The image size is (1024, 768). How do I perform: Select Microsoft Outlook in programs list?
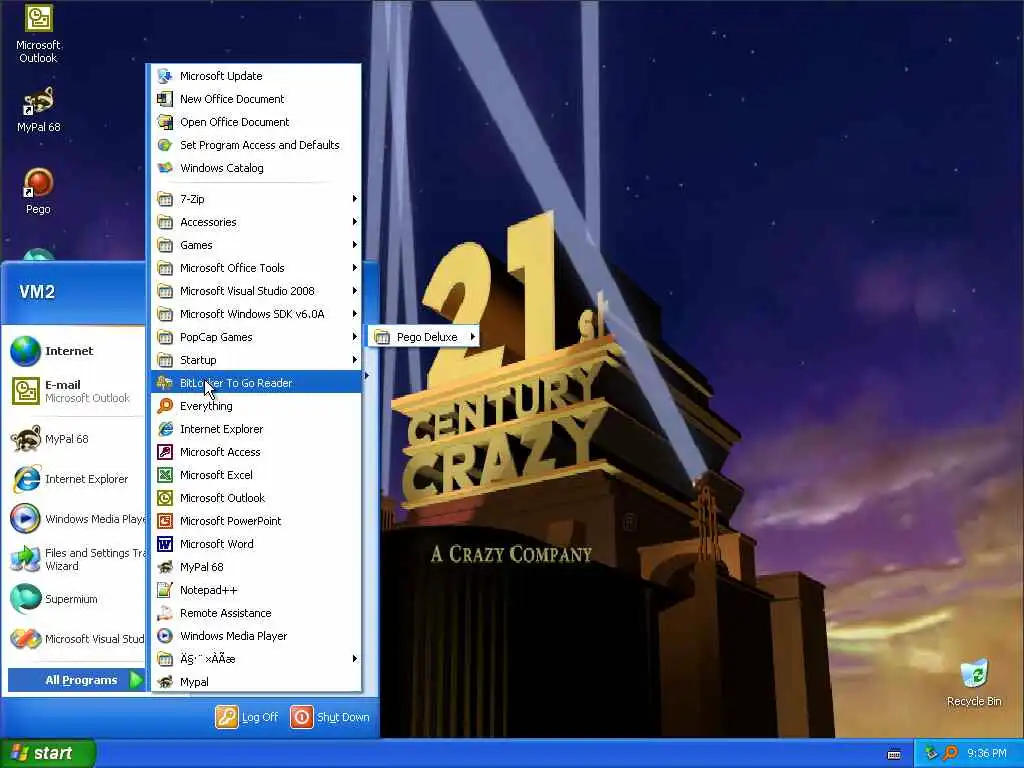(x=257, y=498)
